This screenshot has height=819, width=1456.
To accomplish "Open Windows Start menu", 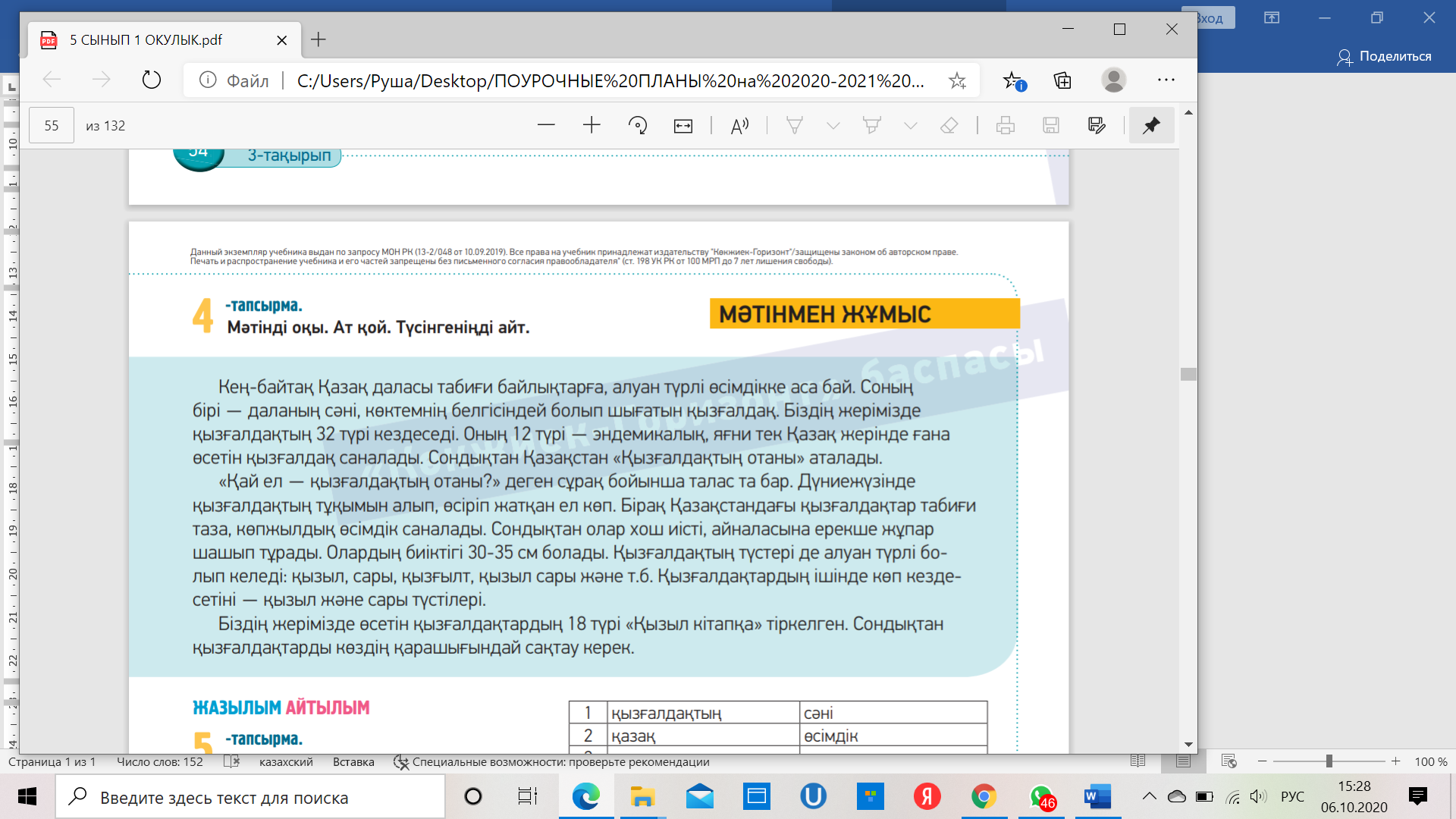I will 27,797.
